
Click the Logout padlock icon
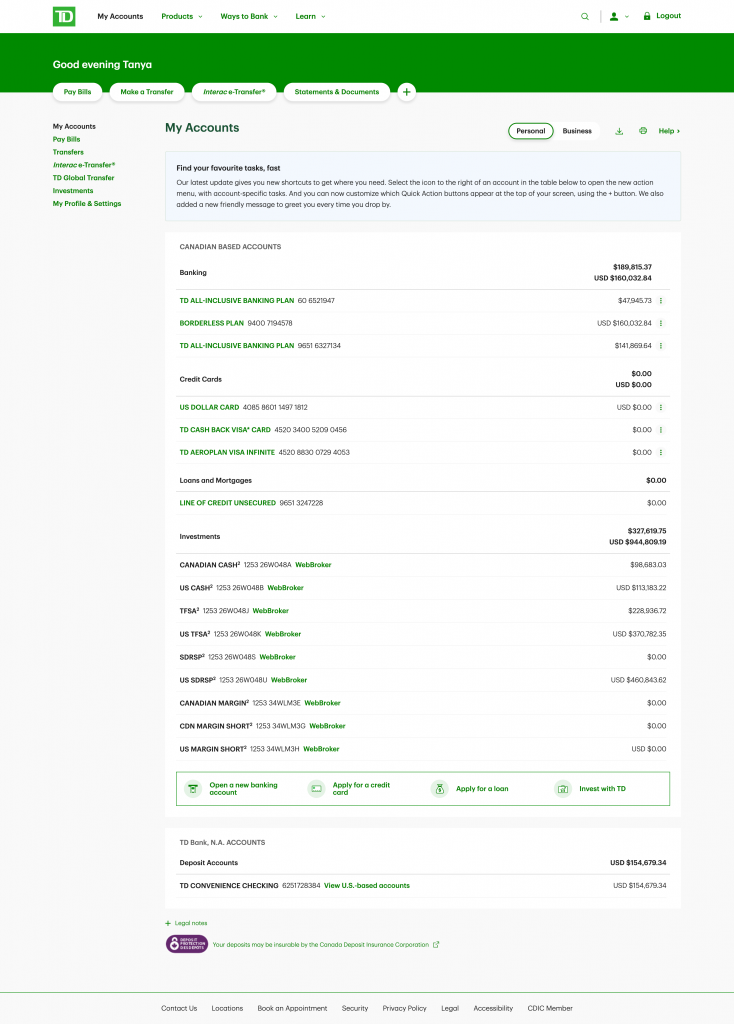coord(647,16)
